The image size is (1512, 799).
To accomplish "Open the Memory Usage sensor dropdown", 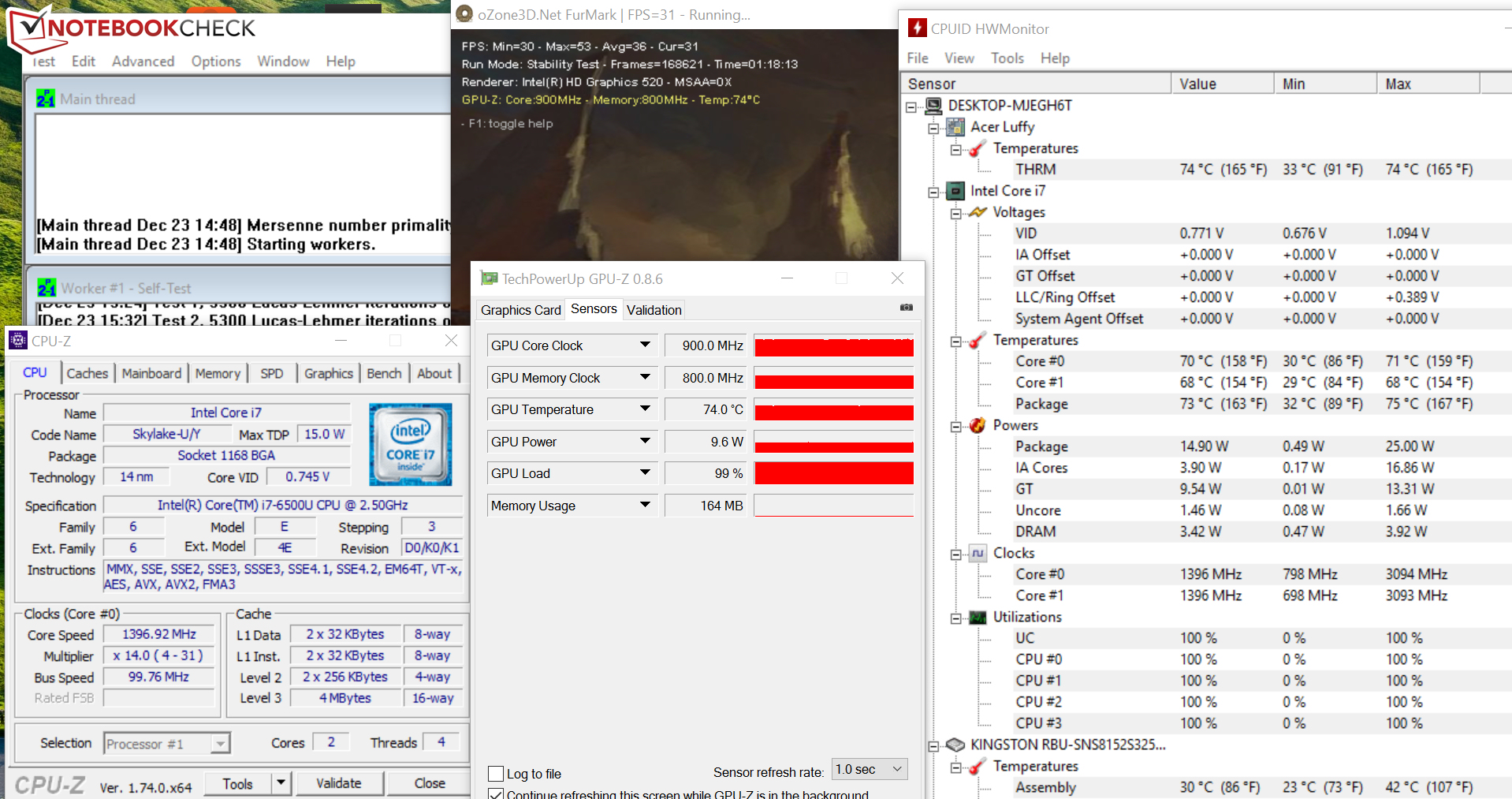I will pyautogui.click(x=645, y=505).
